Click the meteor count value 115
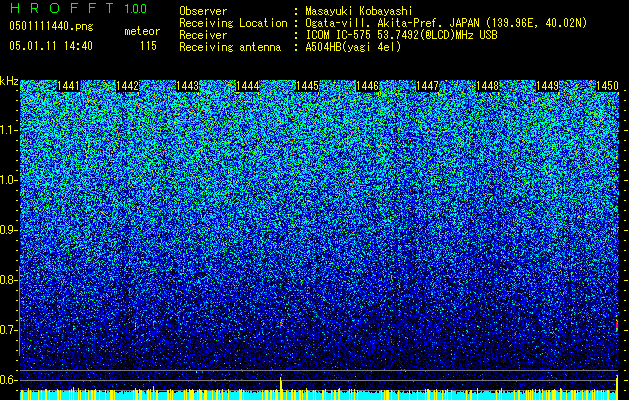This screenshot has height=400, width=629. click(148, 46)
